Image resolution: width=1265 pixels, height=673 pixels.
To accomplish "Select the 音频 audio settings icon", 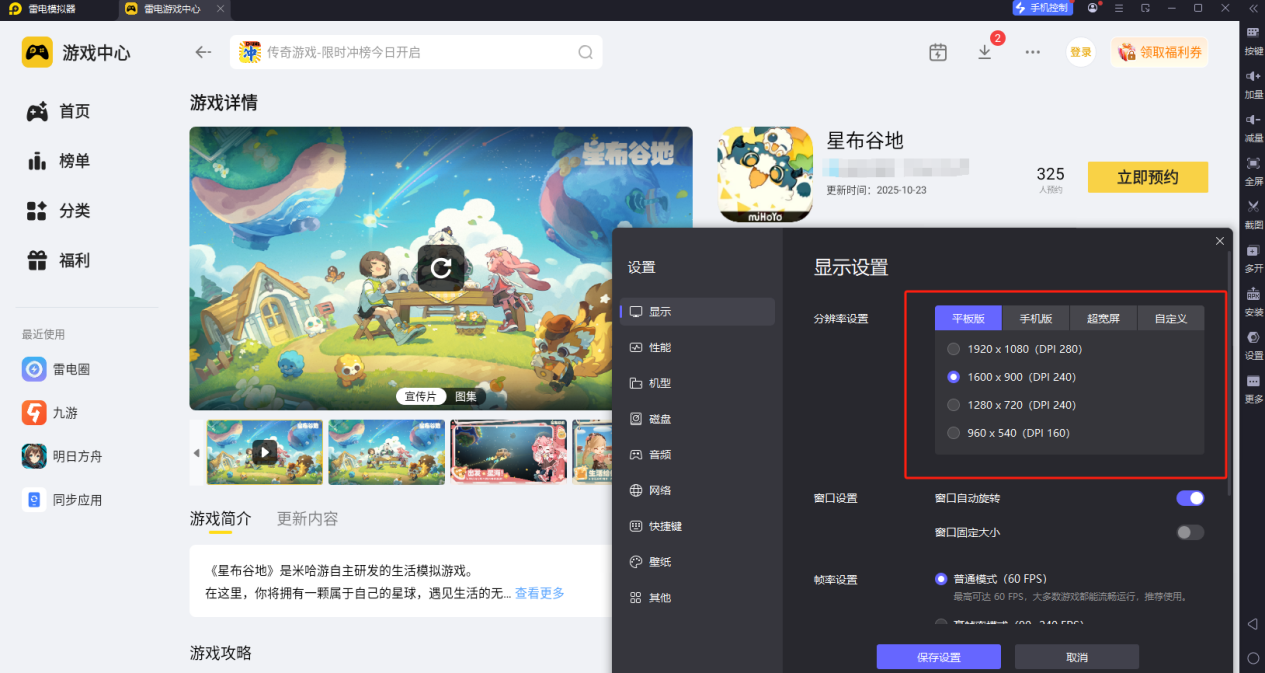I will pyautogui.click(x=651, y=454).
